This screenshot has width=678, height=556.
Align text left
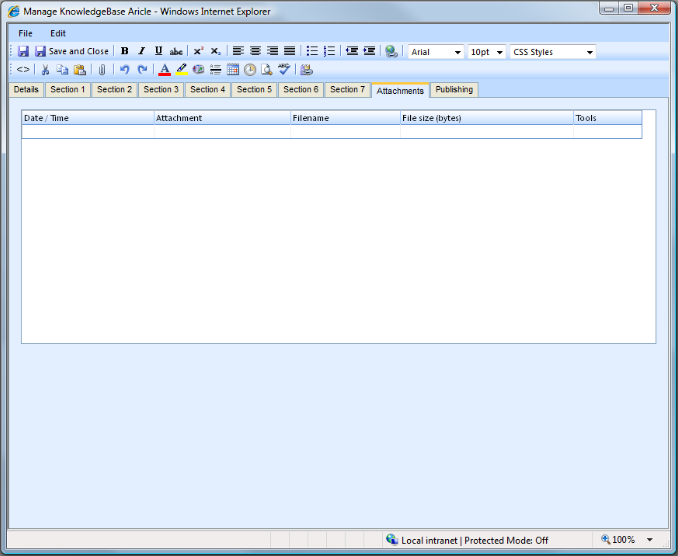coord(238,51)
